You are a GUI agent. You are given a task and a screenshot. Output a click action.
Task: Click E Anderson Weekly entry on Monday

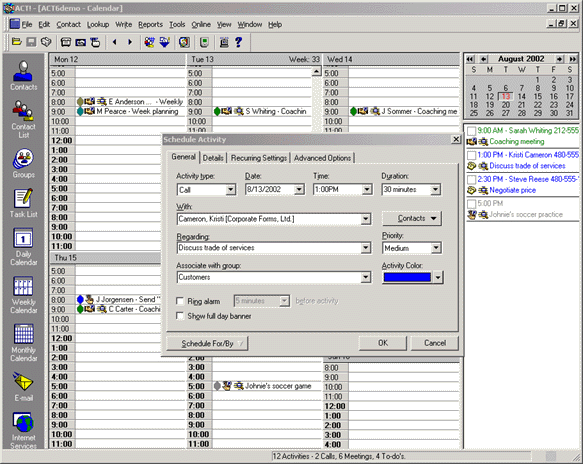click(130, 102)
